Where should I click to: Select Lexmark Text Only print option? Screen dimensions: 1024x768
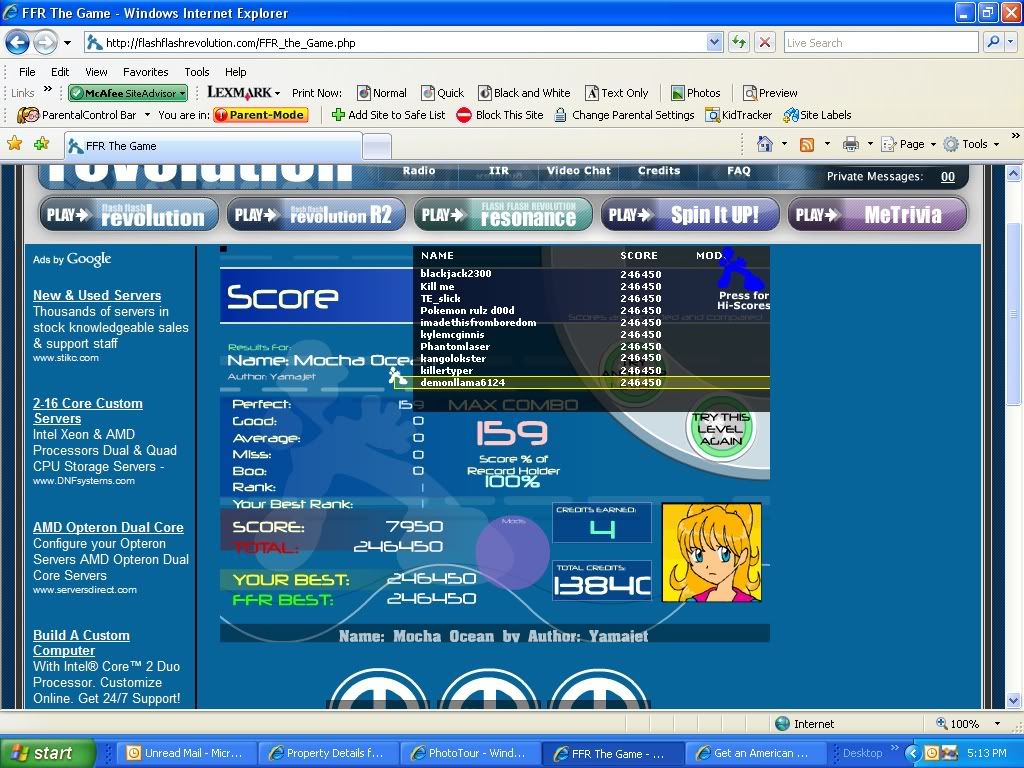click(x=617, y=93)
